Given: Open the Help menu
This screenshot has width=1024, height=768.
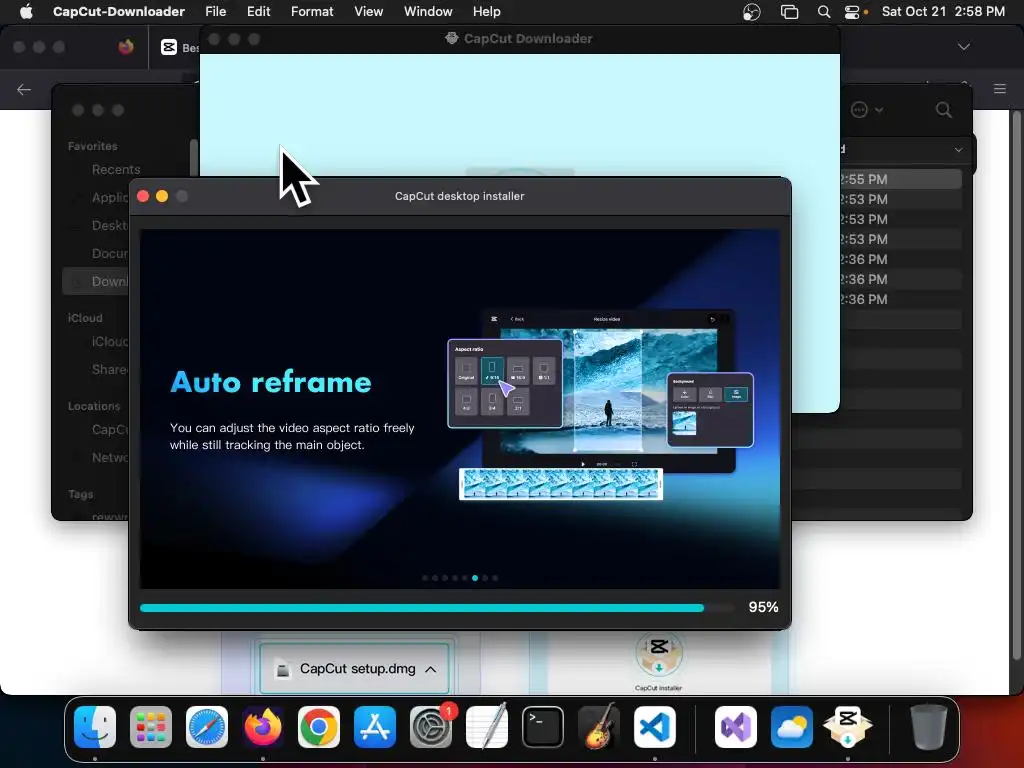Looking at the screenshot, I should tap(487, 12).
